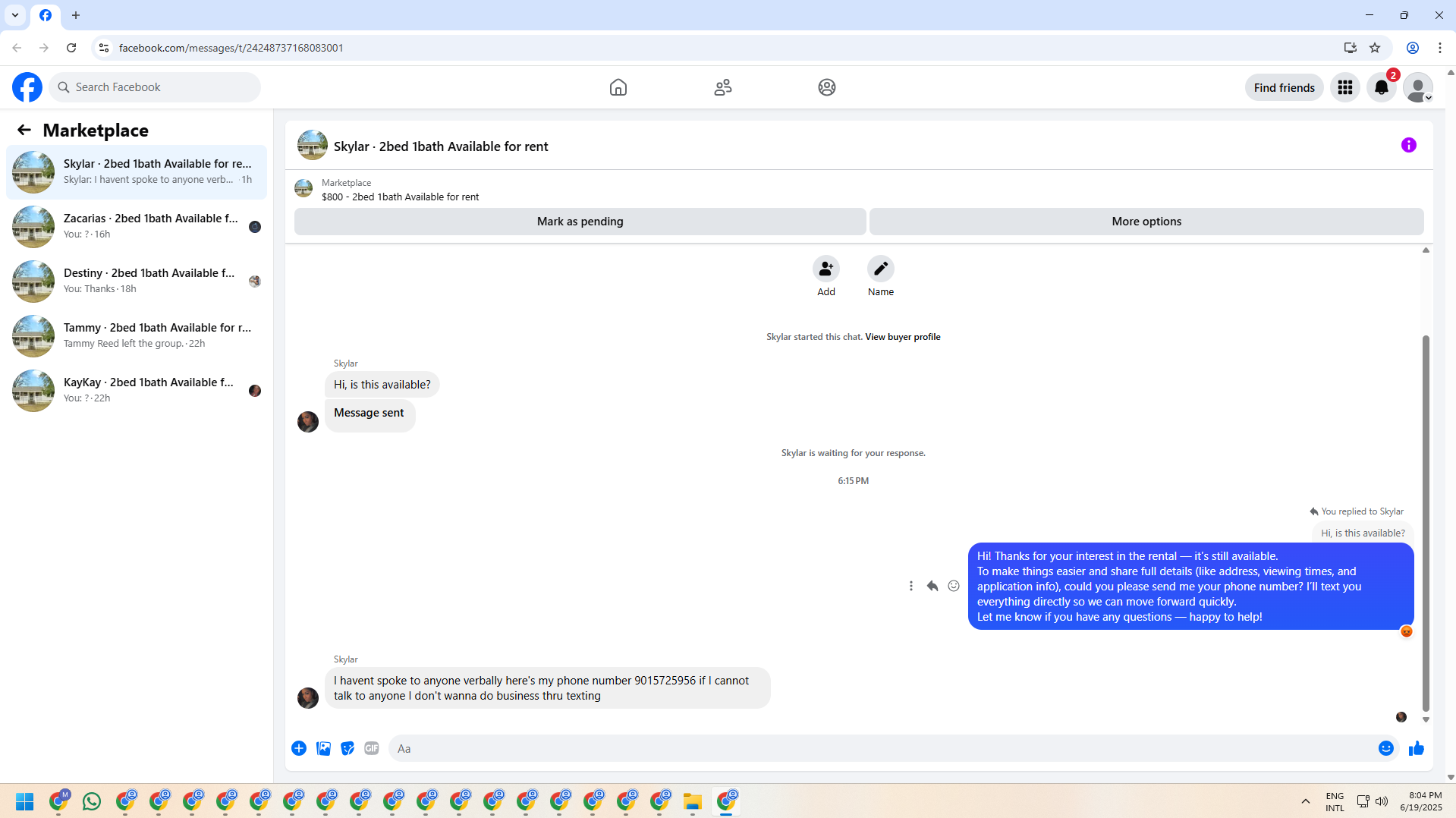
Task: Choose a sticker
Action: [347, 748]
